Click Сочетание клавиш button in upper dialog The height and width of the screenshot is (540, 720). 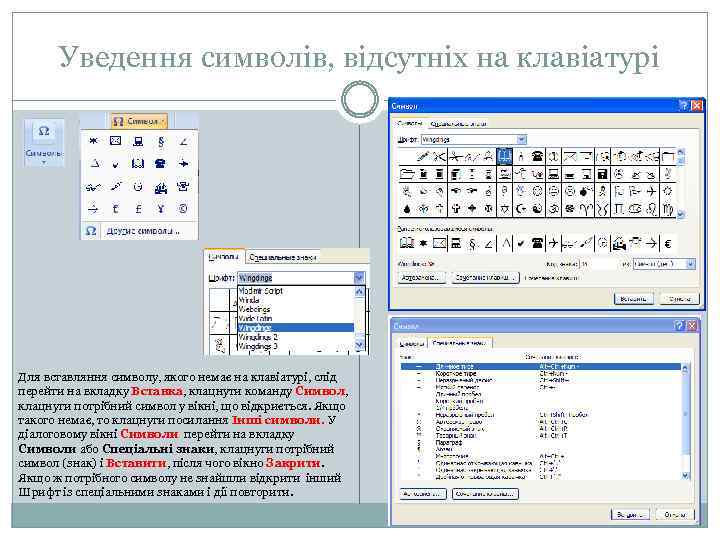(485, 278)
